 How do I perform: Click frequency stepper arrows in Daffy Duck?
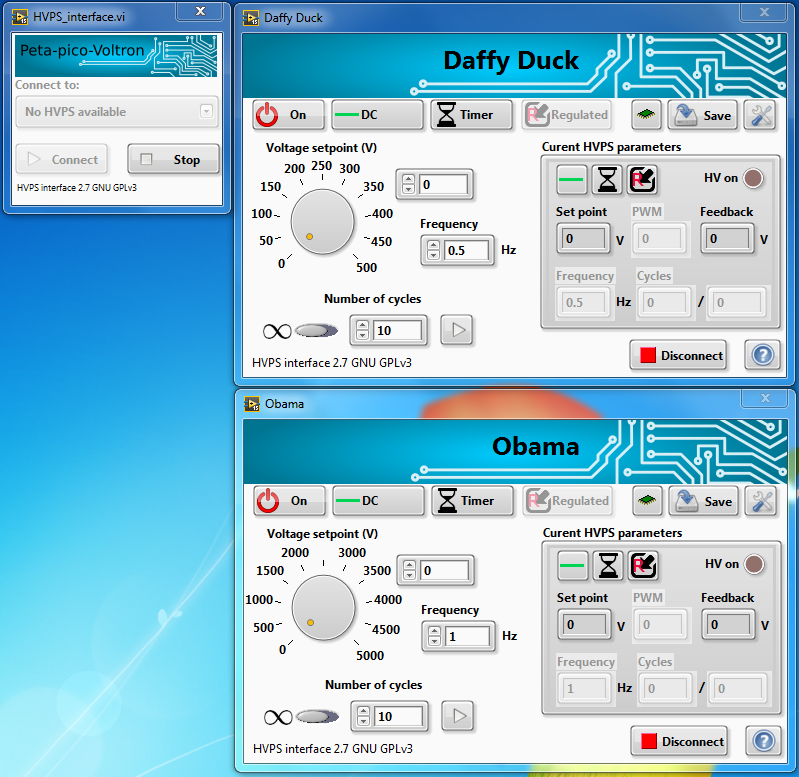tap(433, 251)
